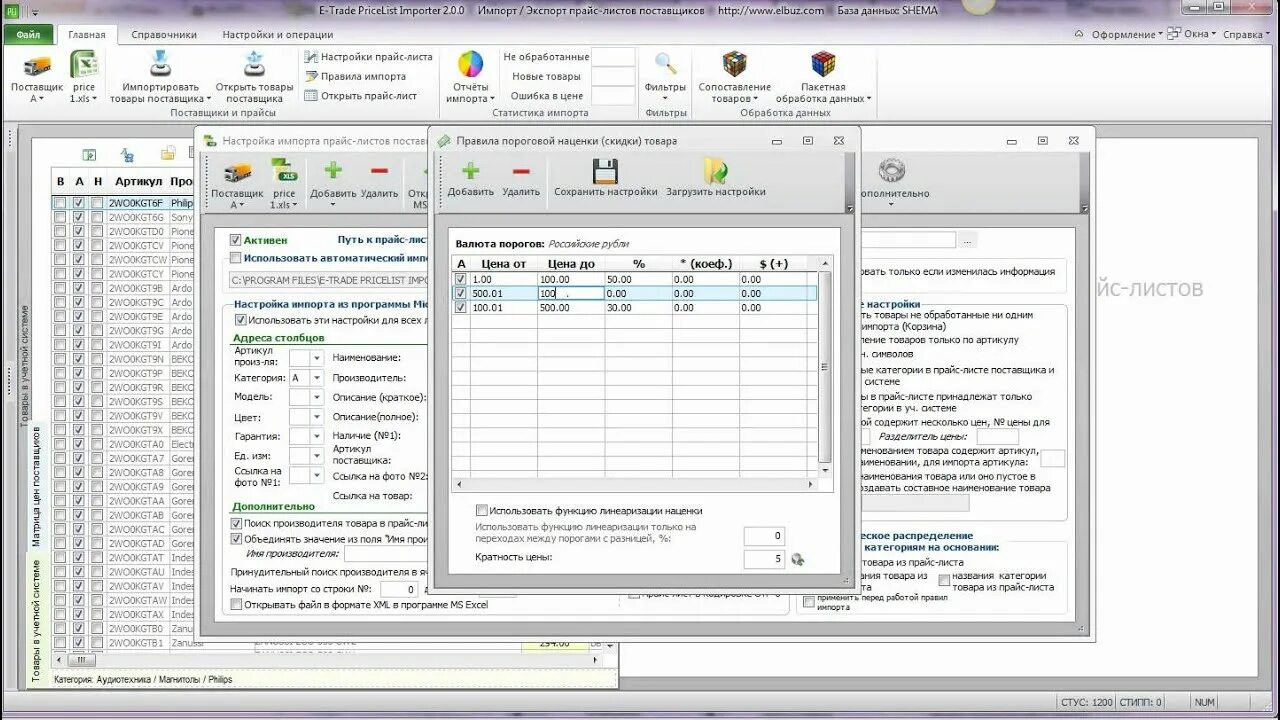Open Артикул произ-ля column dropdown
Screen dimensions: 1280x720
click(317, 358)
